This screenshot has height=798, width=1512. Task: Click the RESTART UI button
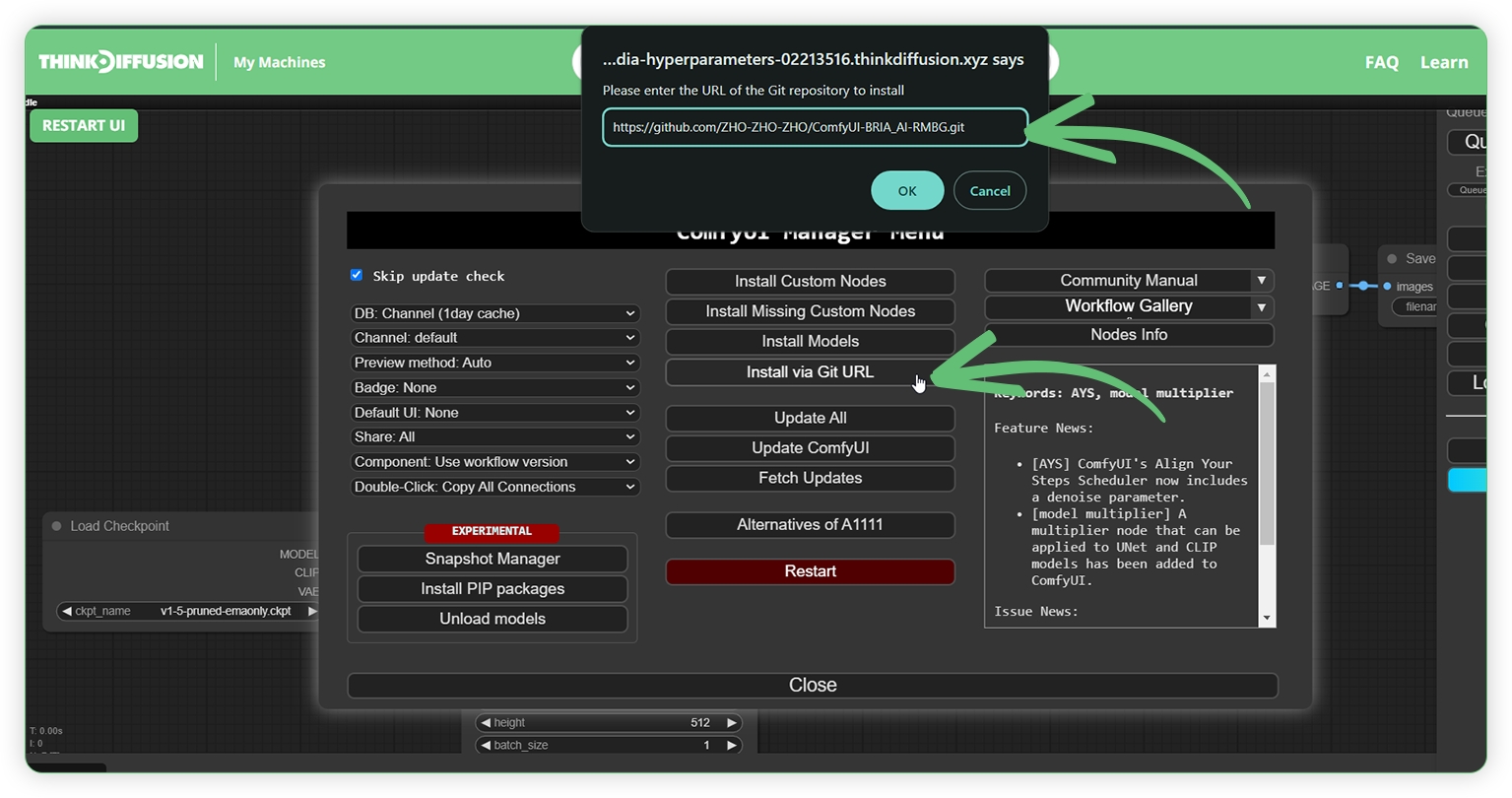click(x=84, y=125)
